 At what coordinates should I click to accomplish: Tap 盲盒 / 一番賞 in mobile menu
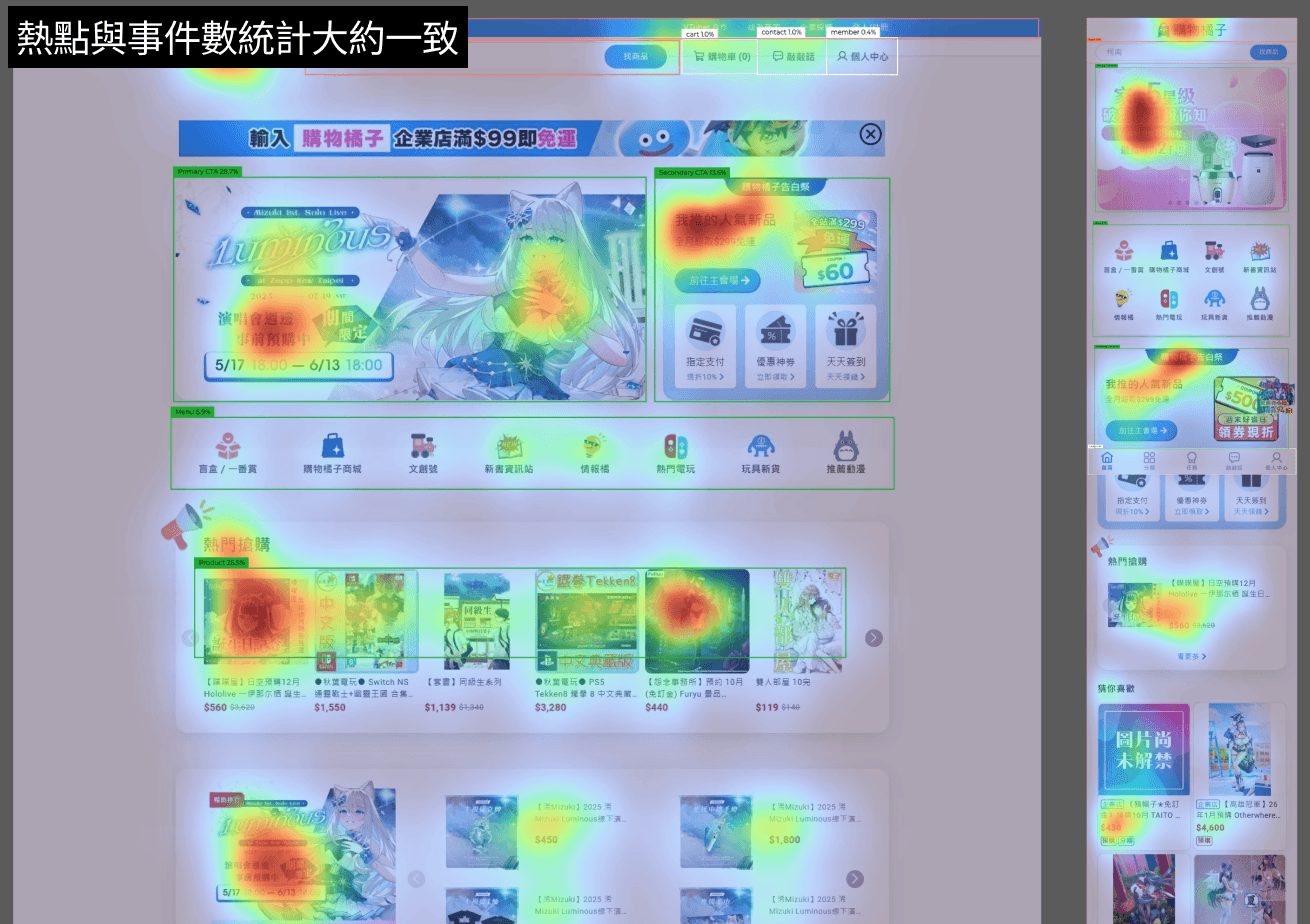click(x=1124, y=257)
